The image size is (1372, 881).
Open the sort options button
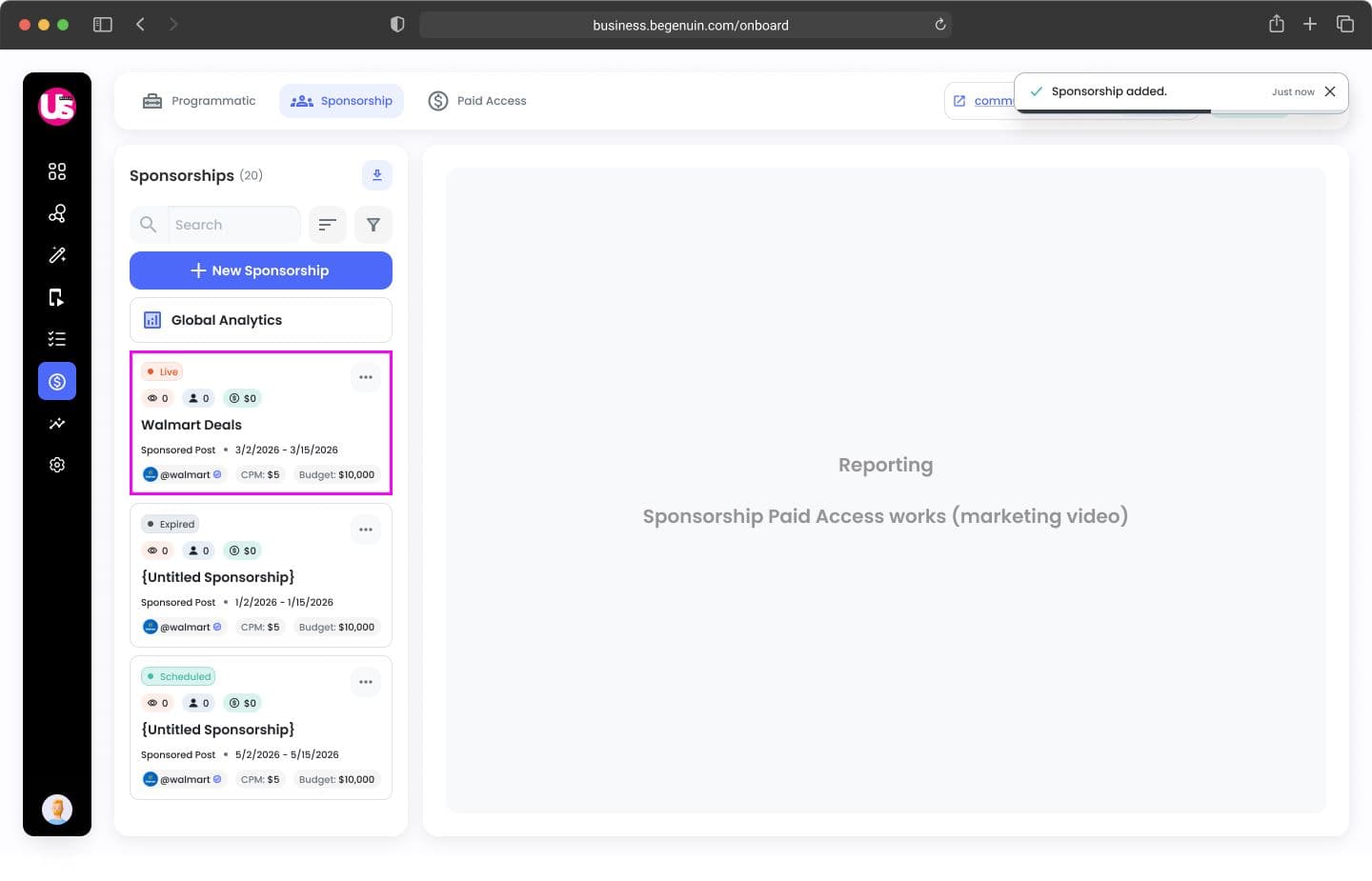click(x=328, y=225)
